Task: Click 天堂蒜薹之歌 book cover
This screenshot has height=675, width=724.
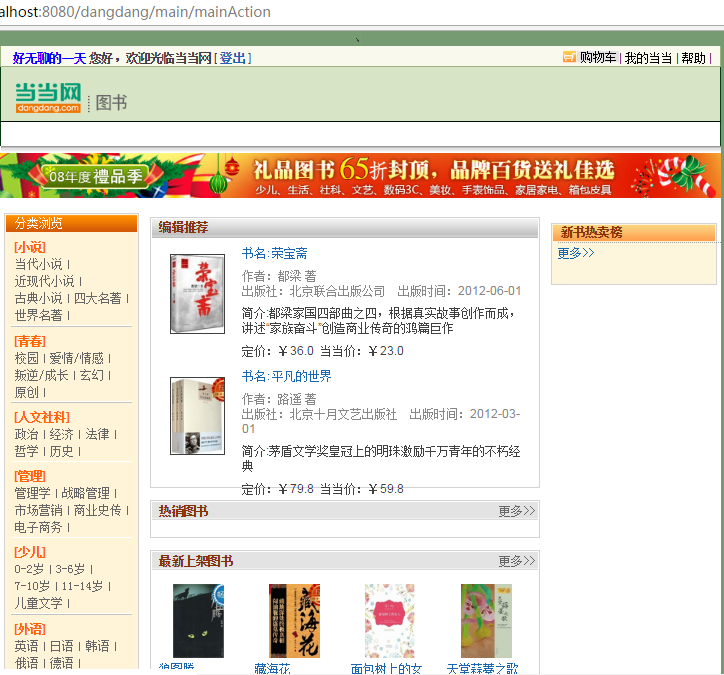Action: click(486, 621)
